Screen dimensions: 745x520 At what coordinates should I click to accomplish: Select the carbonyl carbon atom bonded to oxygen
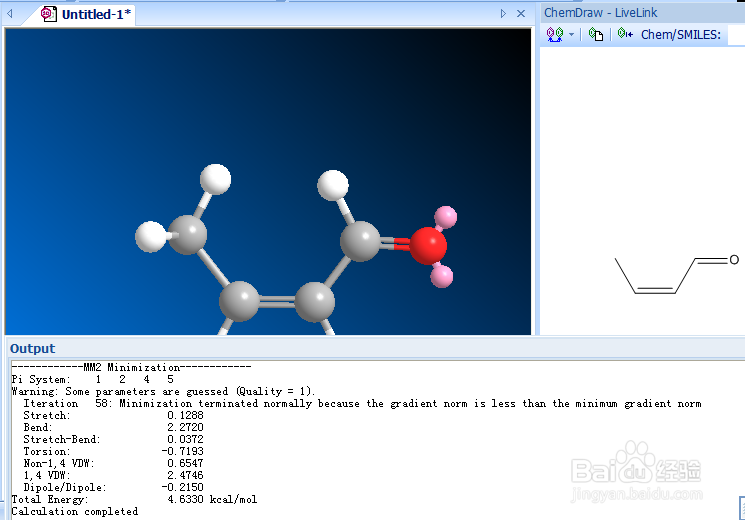click(x=360, y=241)
